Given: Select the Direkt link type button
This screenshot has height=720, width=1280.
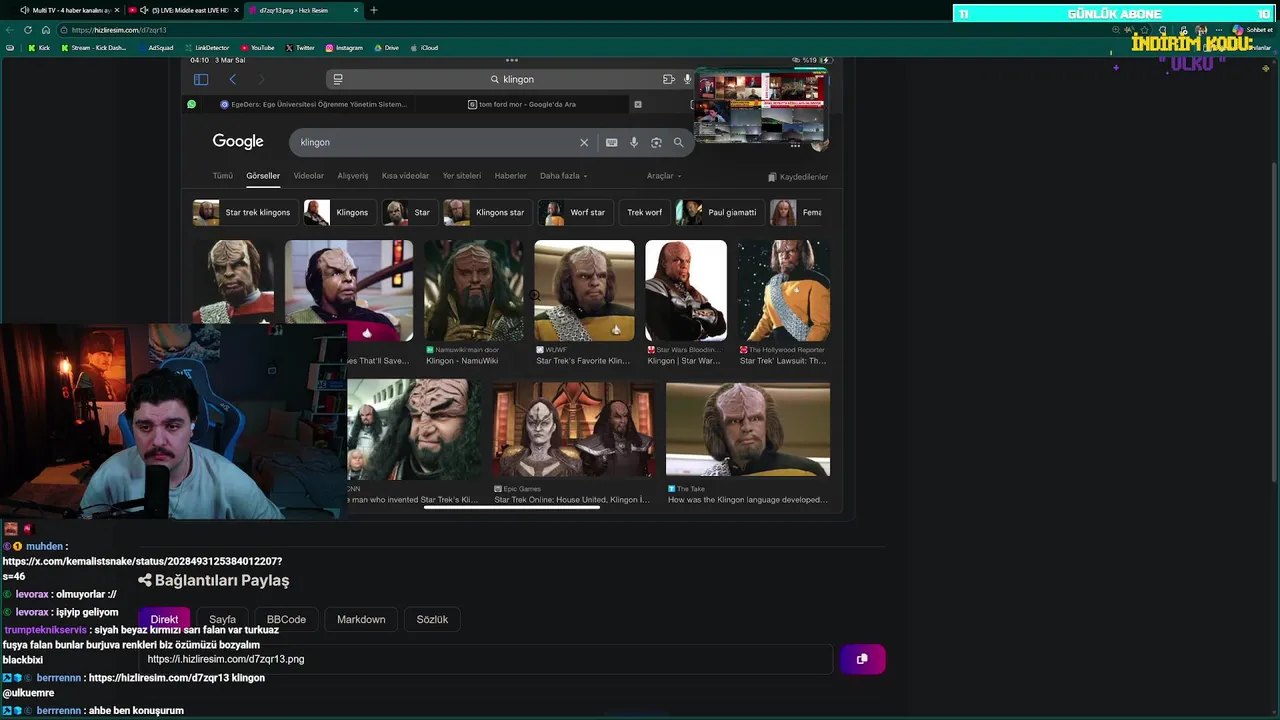Looking at the screenshot, I should pyautogui.click(x=164, y=620).
